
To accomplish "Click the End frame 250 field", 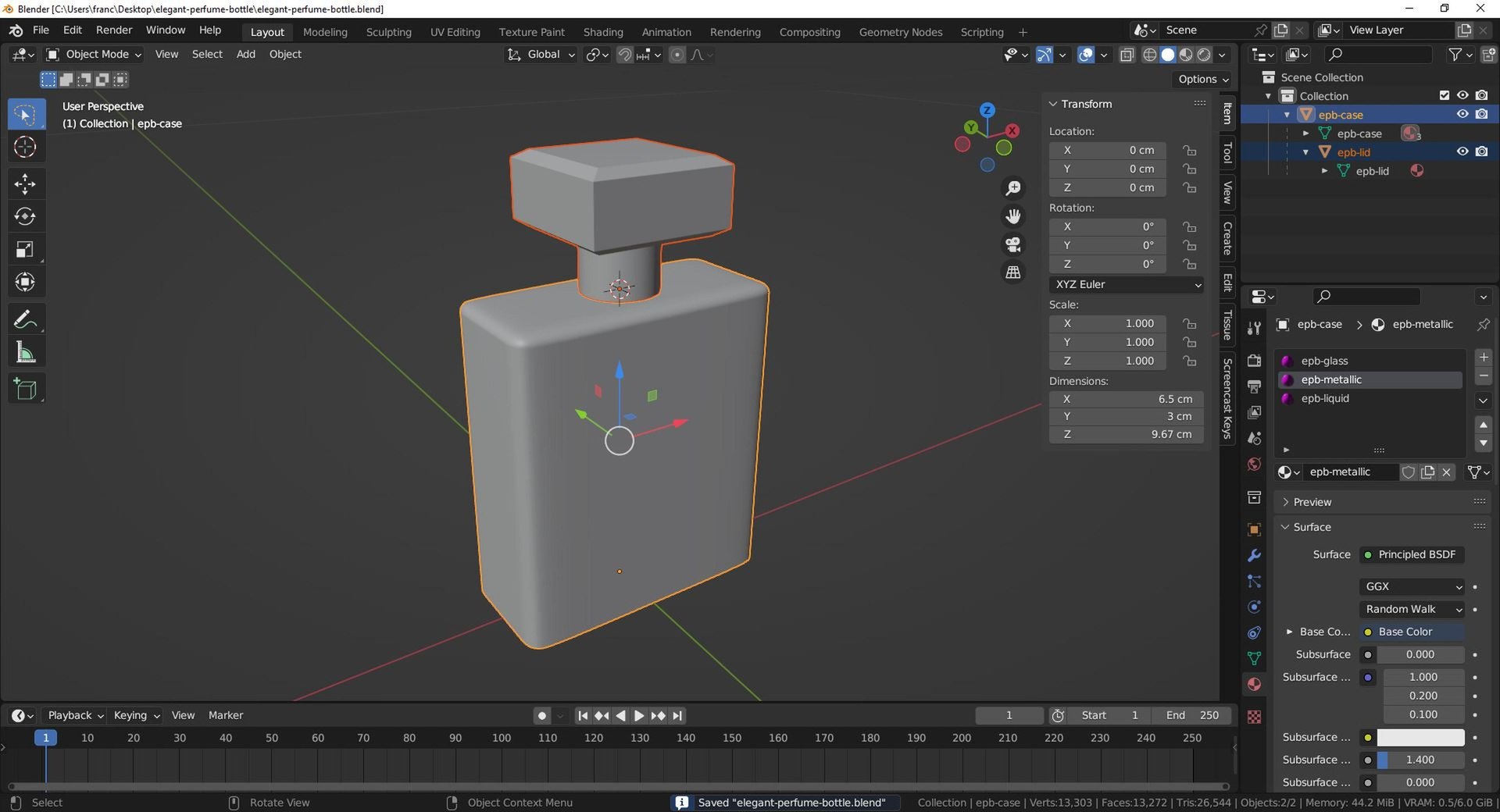I will coord(1192,715).
